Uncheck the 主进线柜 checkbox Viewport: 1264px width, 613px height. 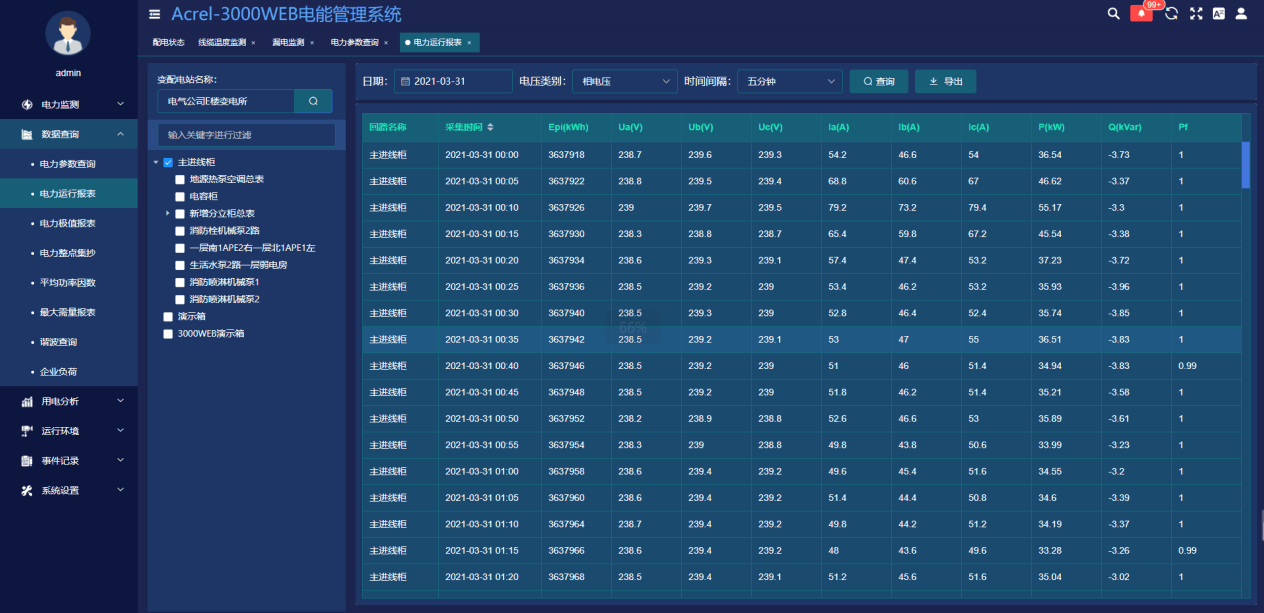point(168,162)
